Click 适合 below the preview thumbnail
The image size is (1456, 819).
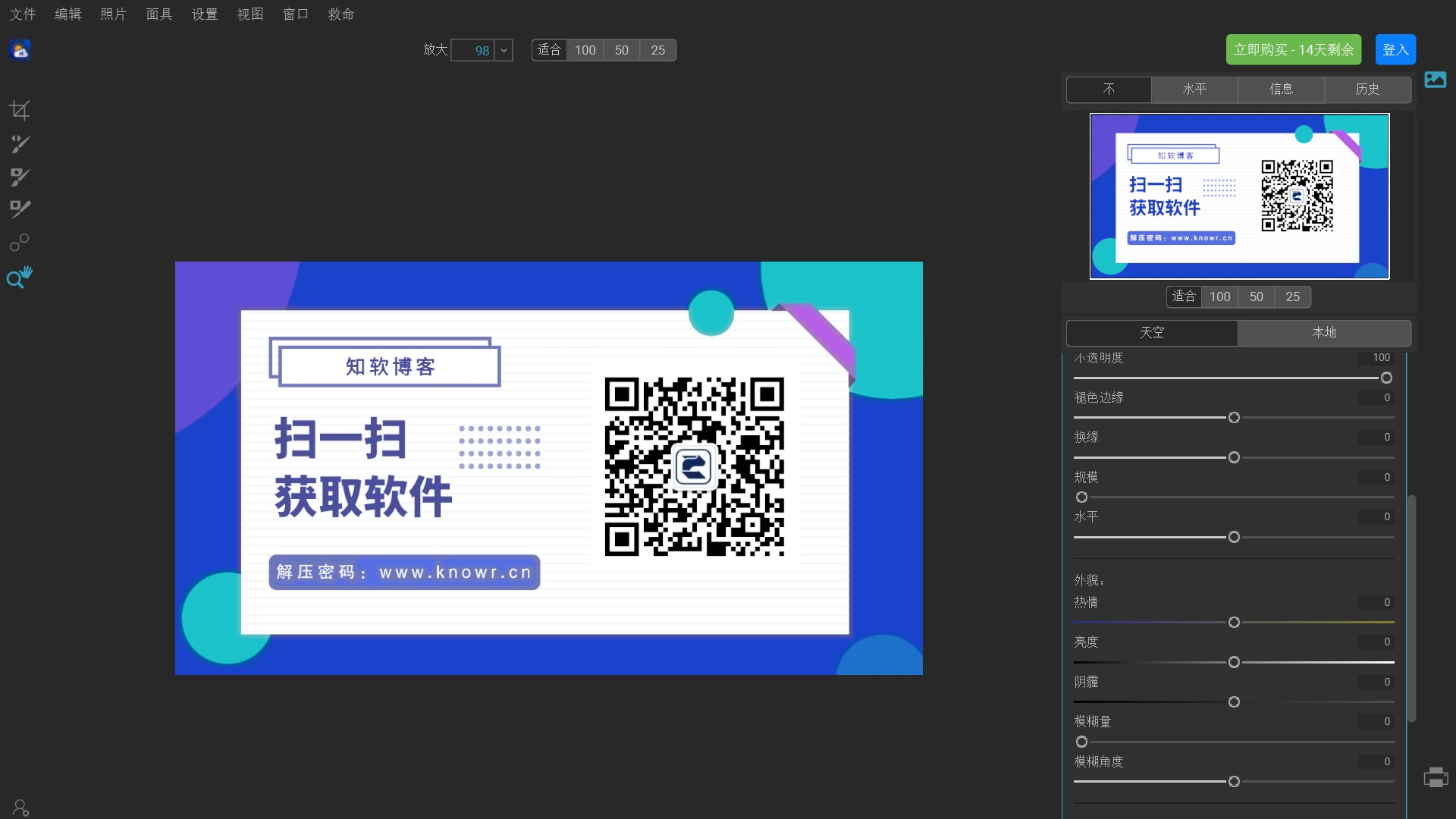(x=1184, y=297)
